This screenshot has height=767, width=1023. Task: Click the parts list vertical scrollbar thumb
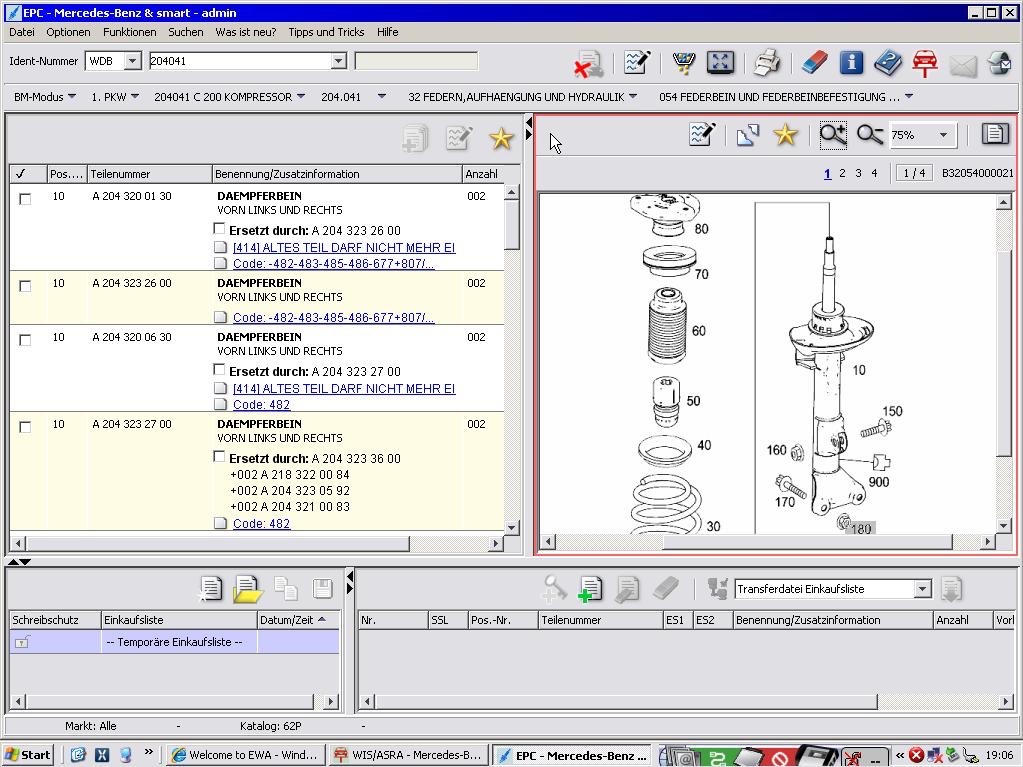tap(512, 224)
